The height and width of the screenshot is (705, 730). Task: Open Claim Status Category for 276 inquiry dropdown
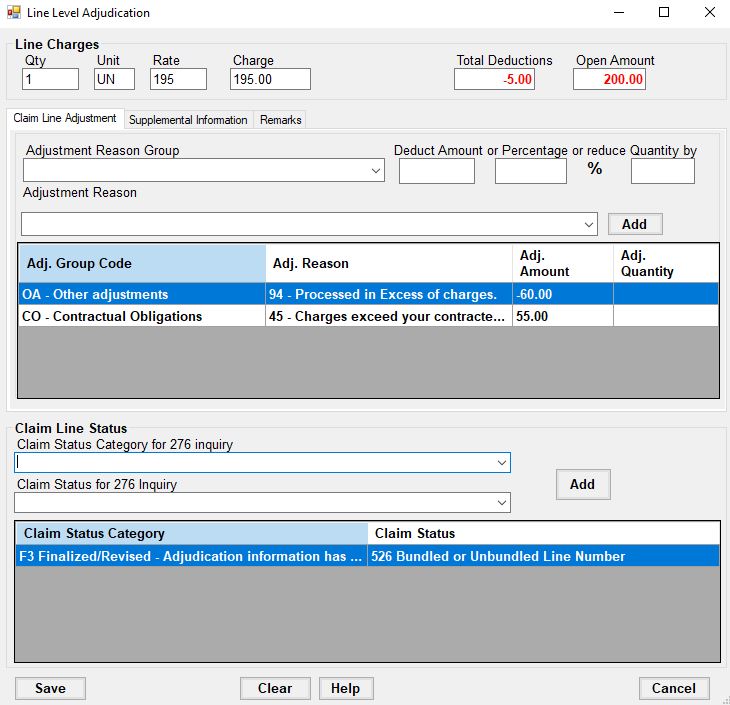coord(501,462)
